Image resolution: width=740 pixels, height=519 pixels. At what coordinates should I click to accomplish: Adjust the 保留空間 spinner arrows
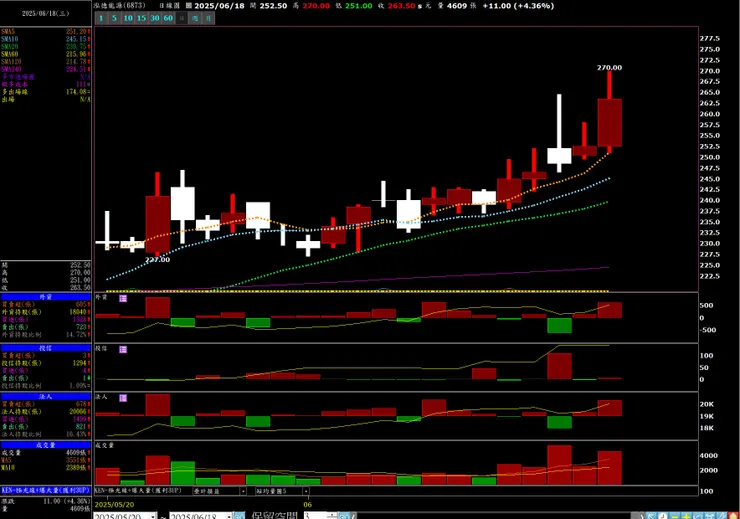332,516
